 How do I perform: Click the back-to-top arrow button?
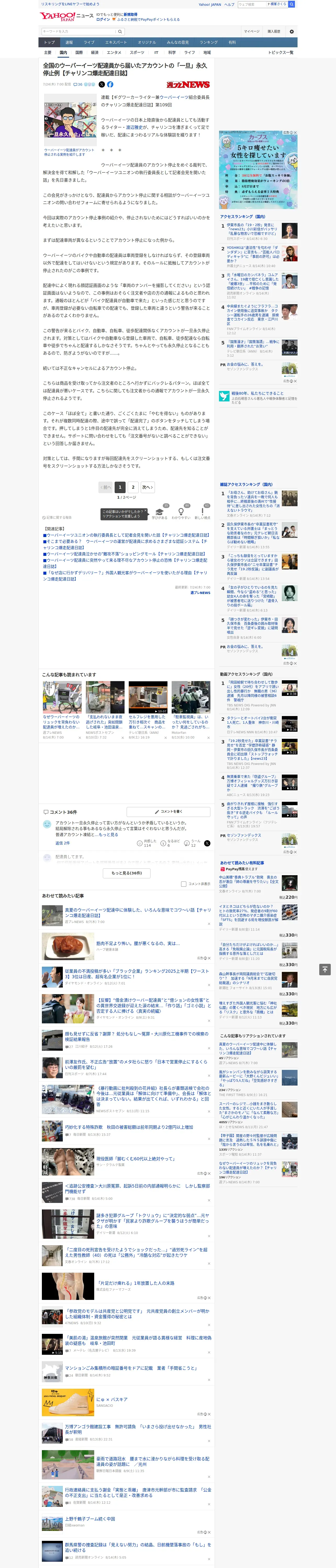(x=325, y=969)
